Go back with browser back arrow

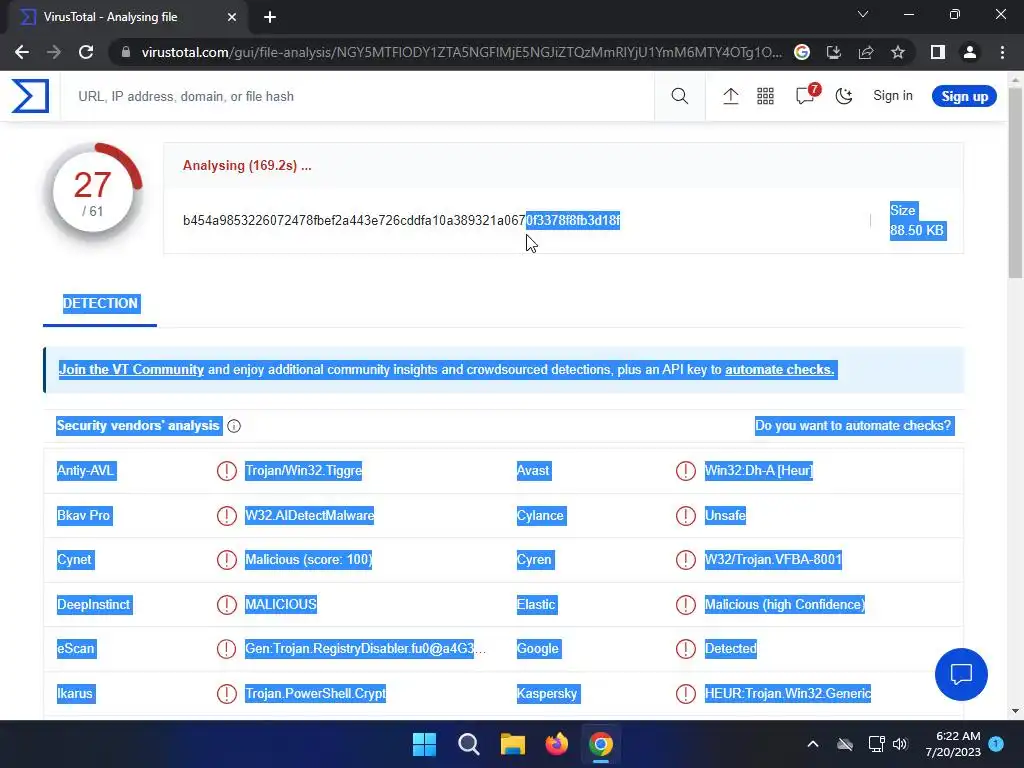(22, 52)
